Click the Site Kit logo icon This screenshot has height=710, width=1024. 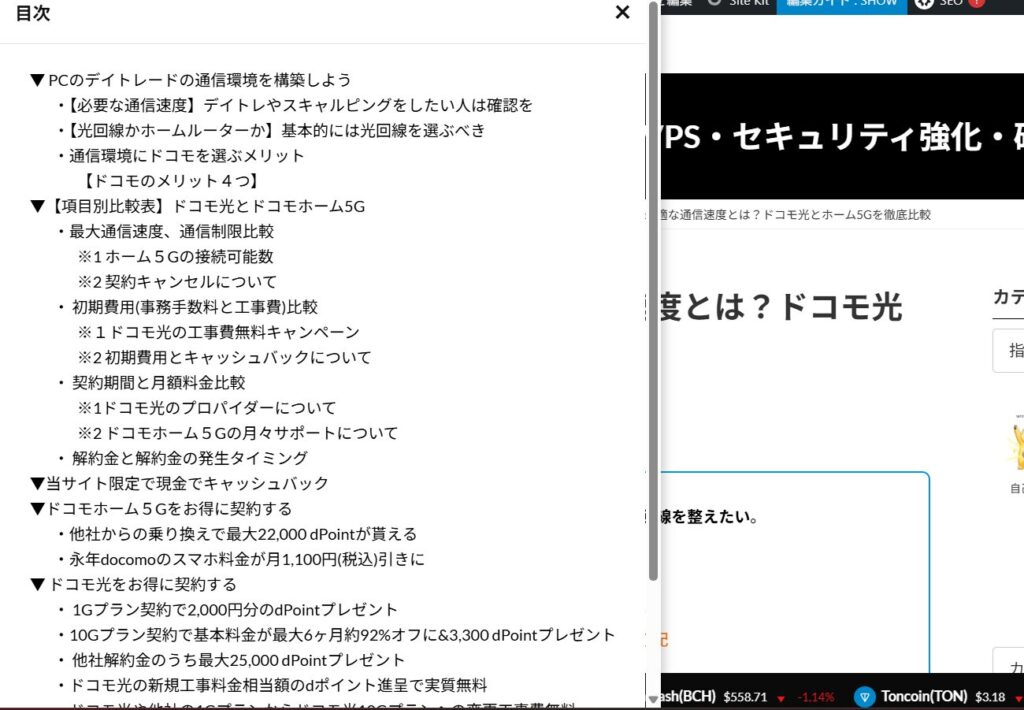coord(714,3)
